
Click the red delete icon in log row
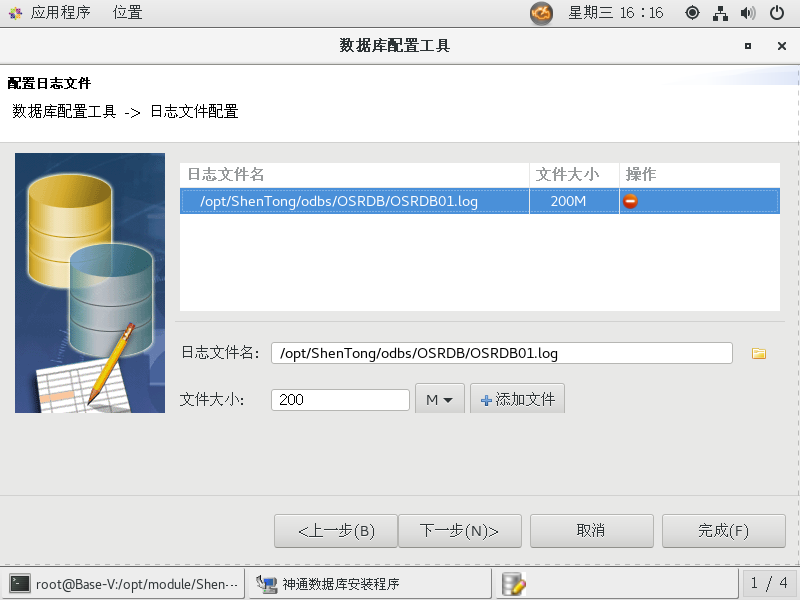(631, 201)
